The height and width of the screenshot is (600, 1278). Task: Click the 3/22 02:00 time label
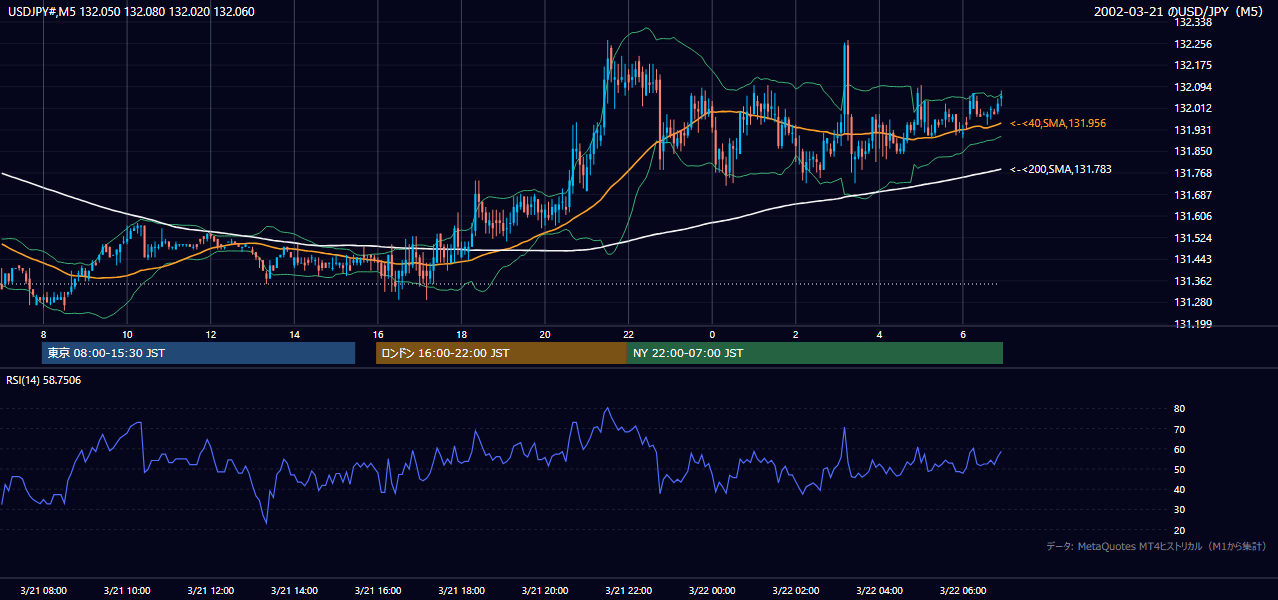[795, 590]
